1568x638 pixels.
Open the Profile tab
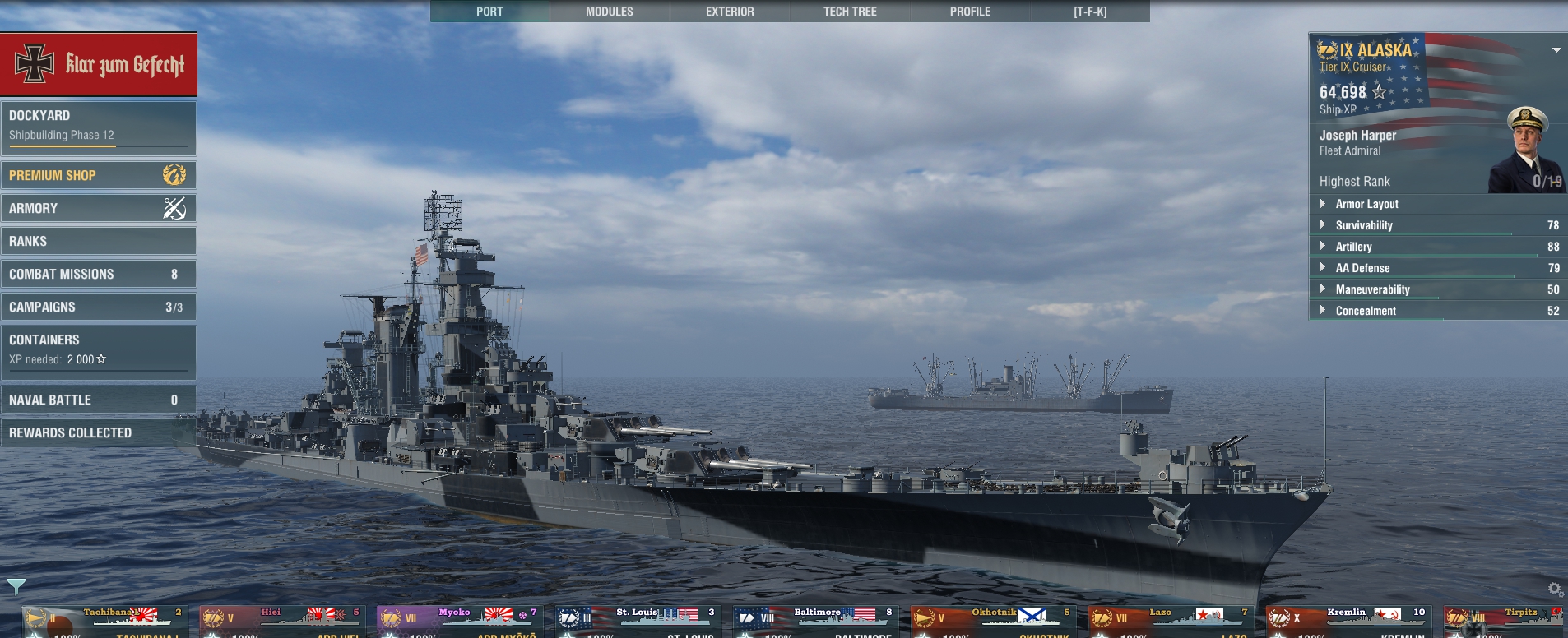[x=970, y=12]
